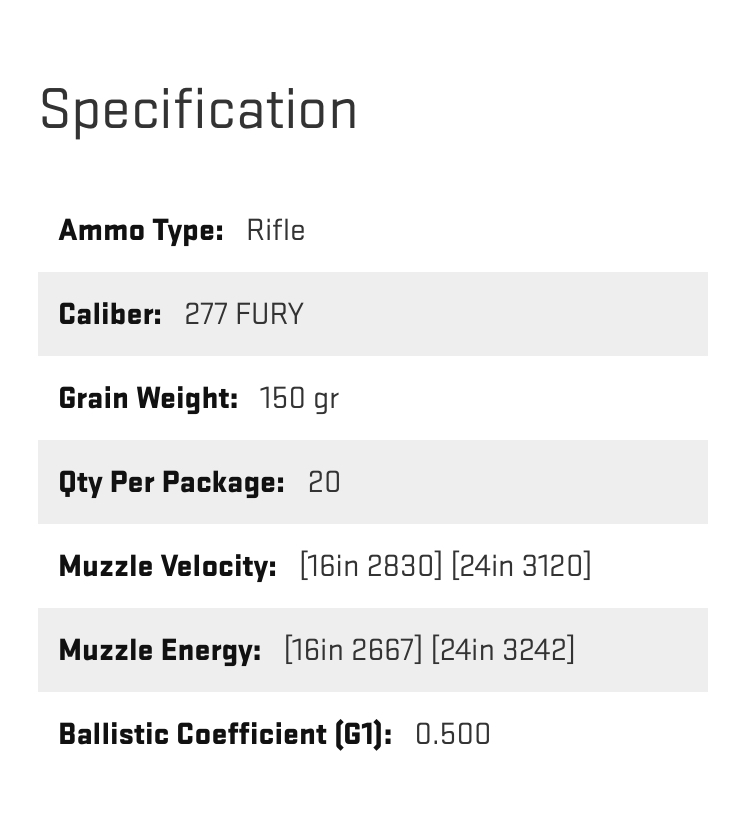The width and height of the screenshot is (750, 822).
Task: Select the Qty Per Package label
Action: coord(171,483)
